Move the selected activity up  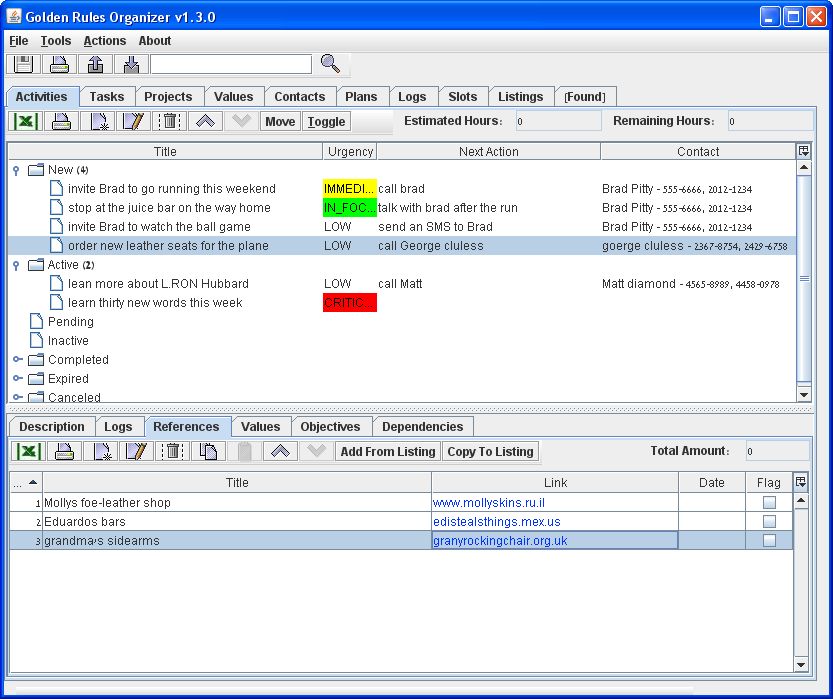203,120
